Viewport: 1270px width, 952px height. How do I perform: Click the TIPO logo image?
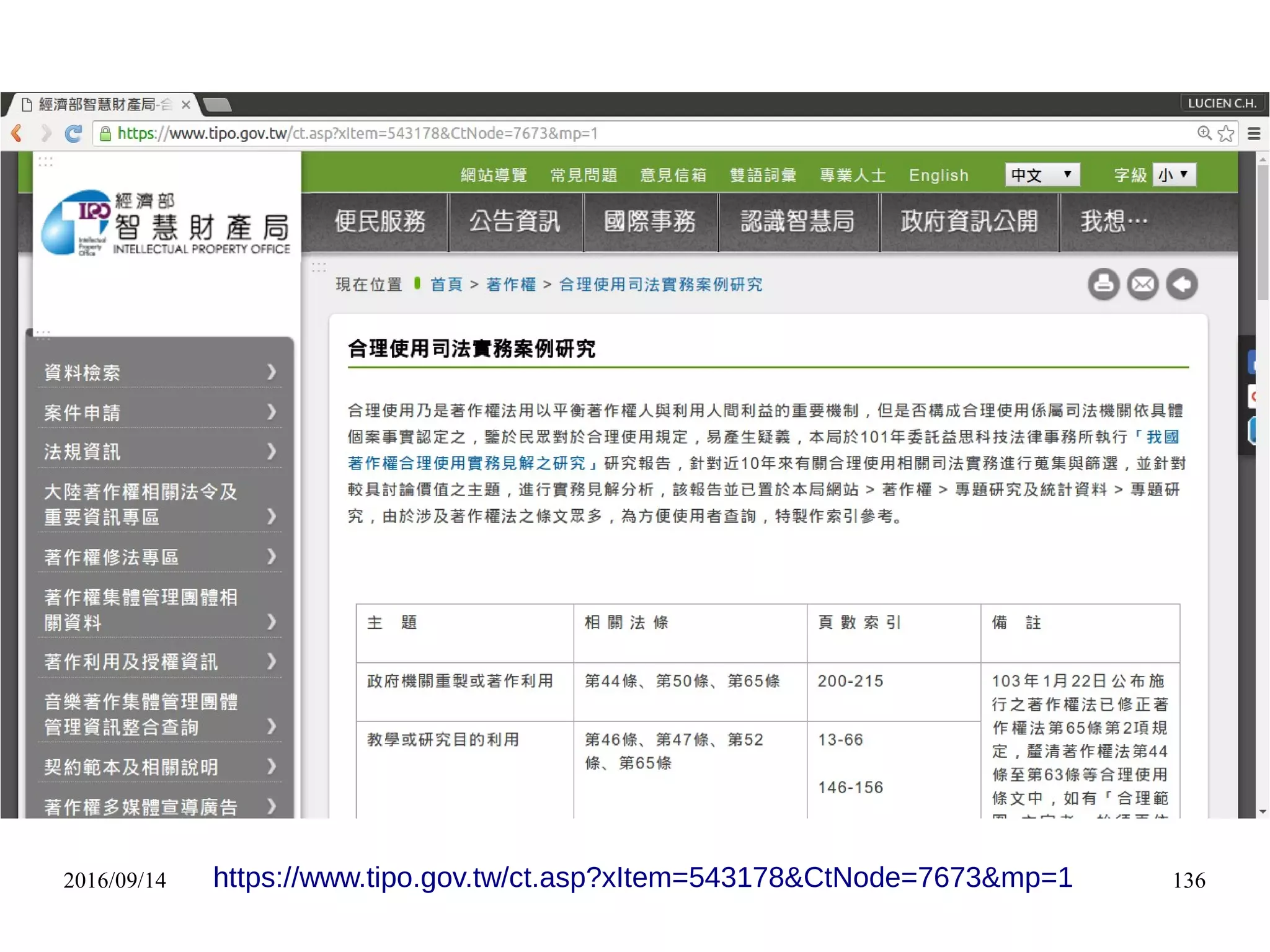[166, 223]
